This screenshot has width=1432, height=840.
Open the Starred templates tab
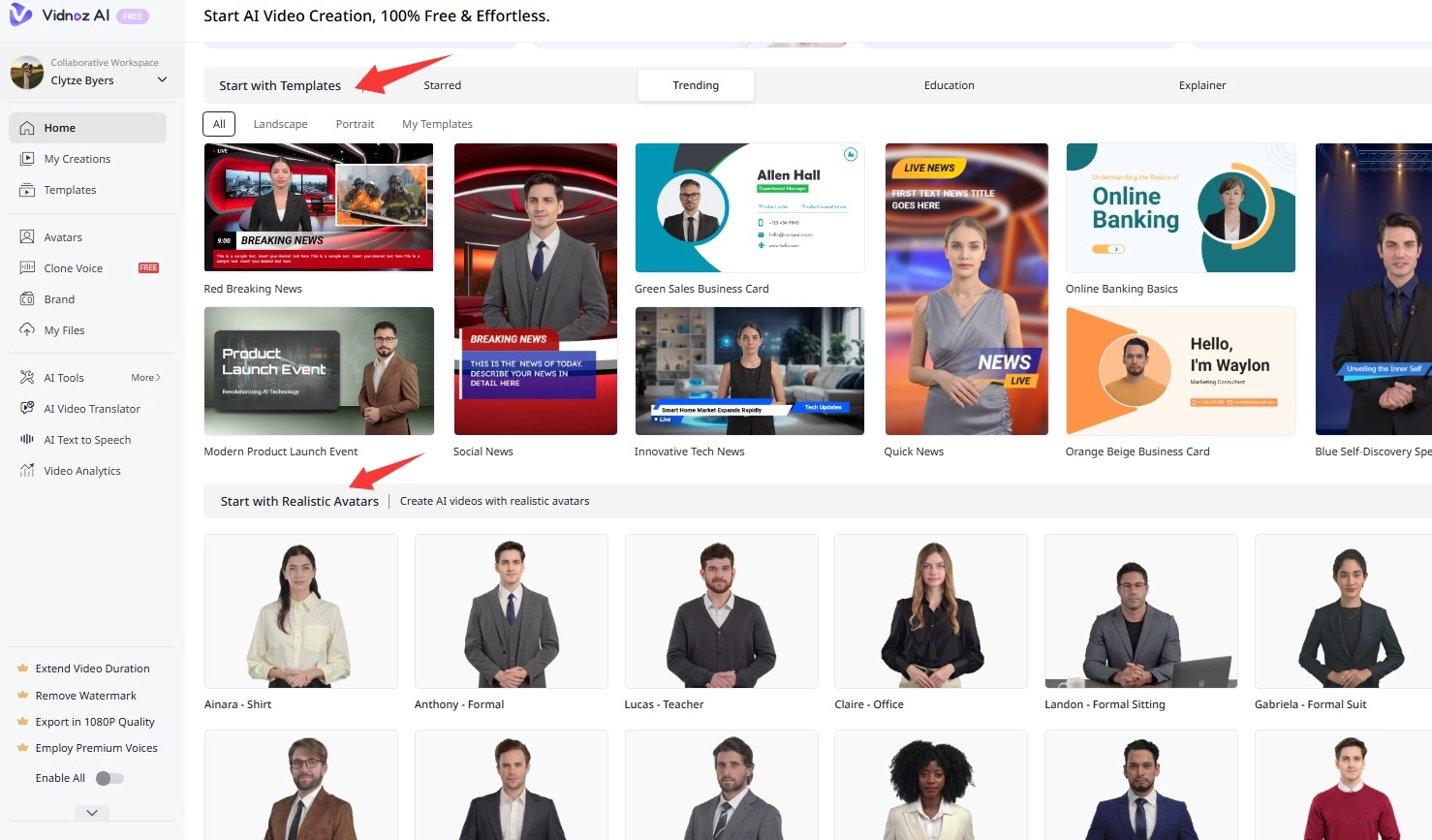click(442, 85)
